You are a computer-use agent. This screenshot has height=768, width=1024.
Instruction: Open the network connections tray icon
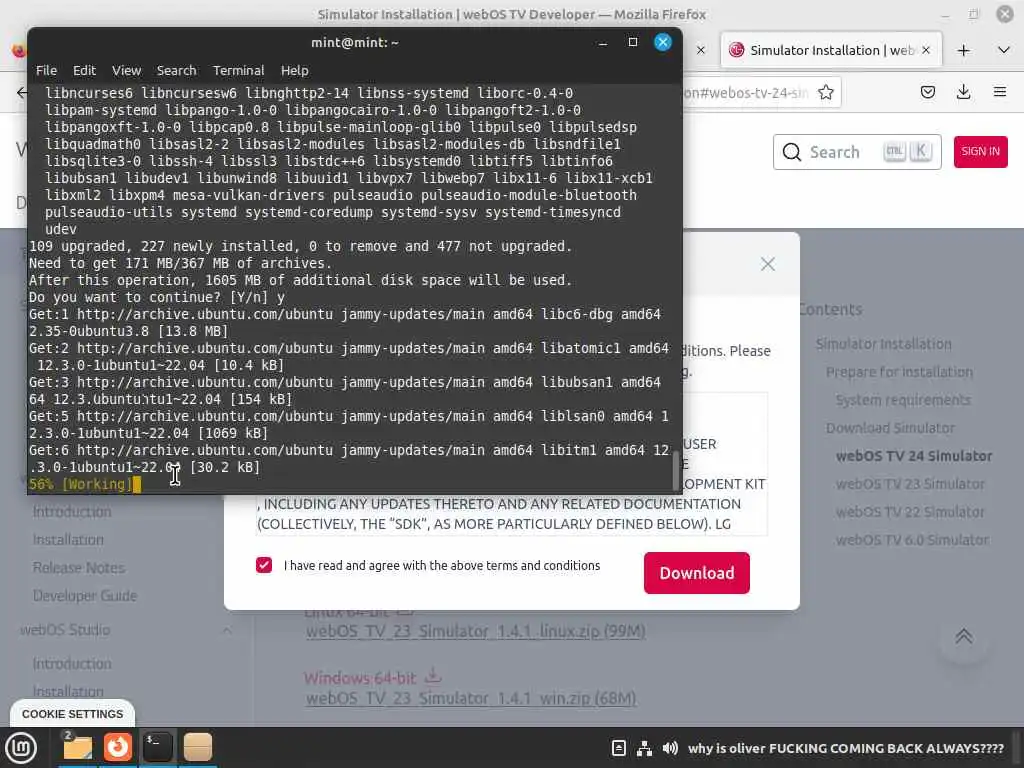(645, 748)
